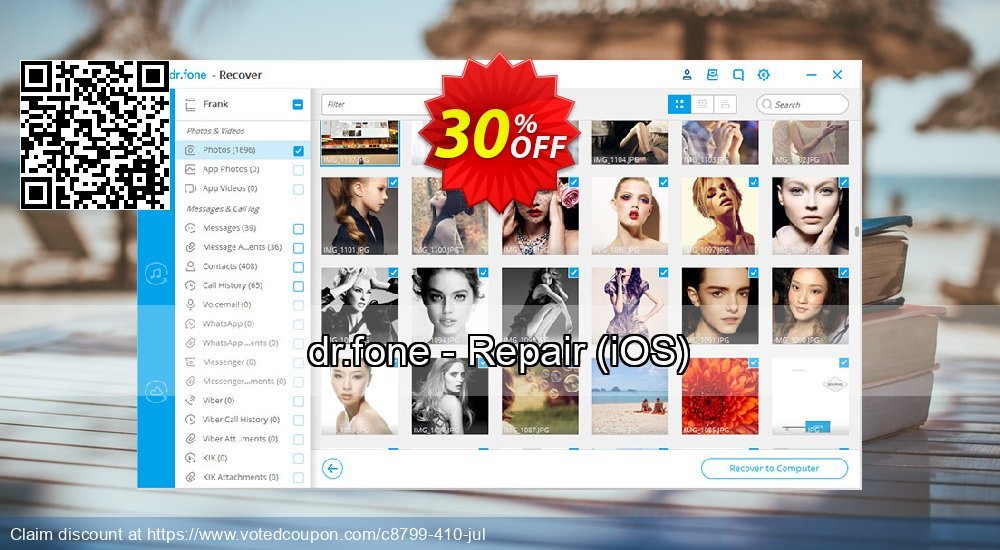Click the magnifier icon in Search box
This screenshot has height=550, width=1000.
coord(767,104)
